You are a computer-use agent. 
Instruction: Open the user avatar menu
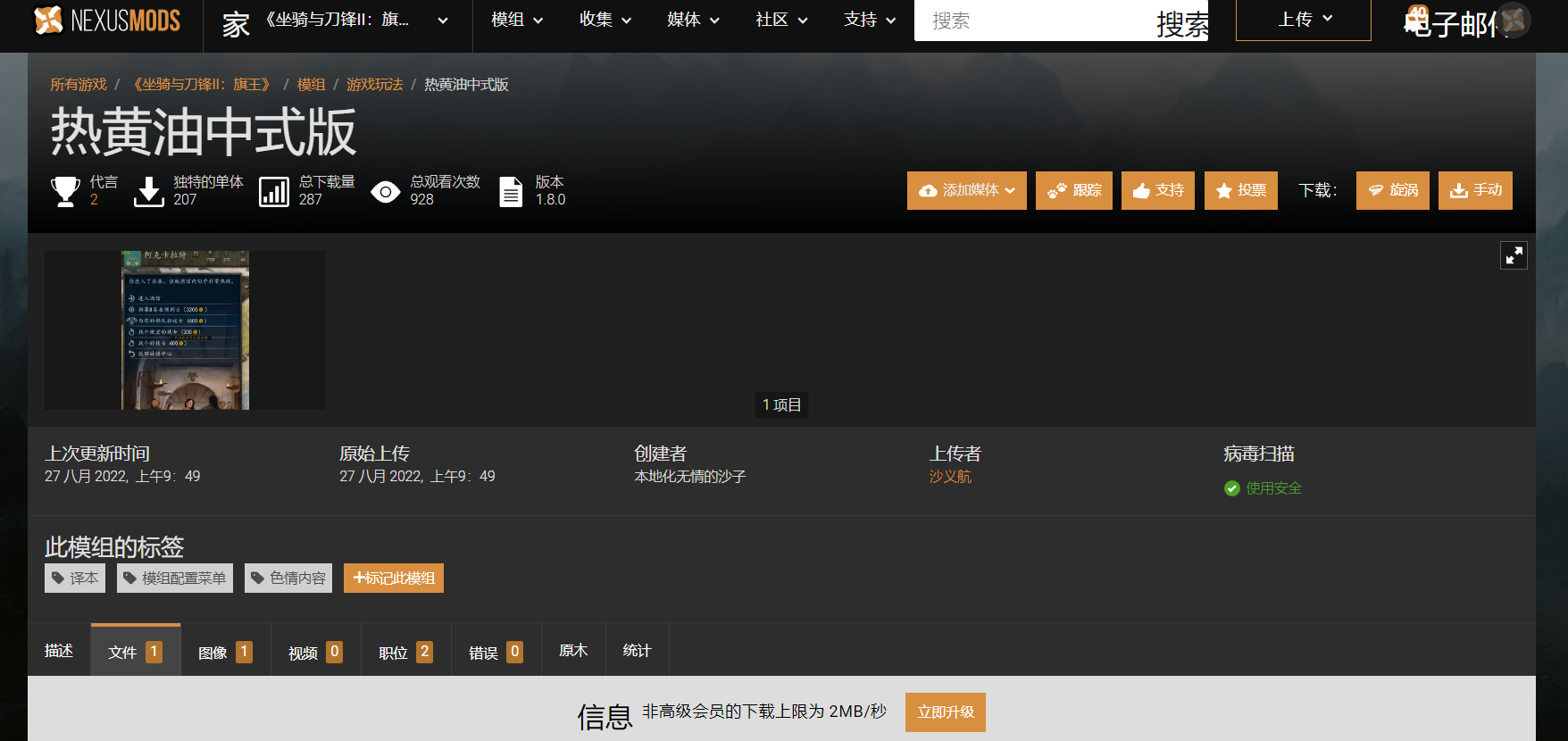(1514, 20)
